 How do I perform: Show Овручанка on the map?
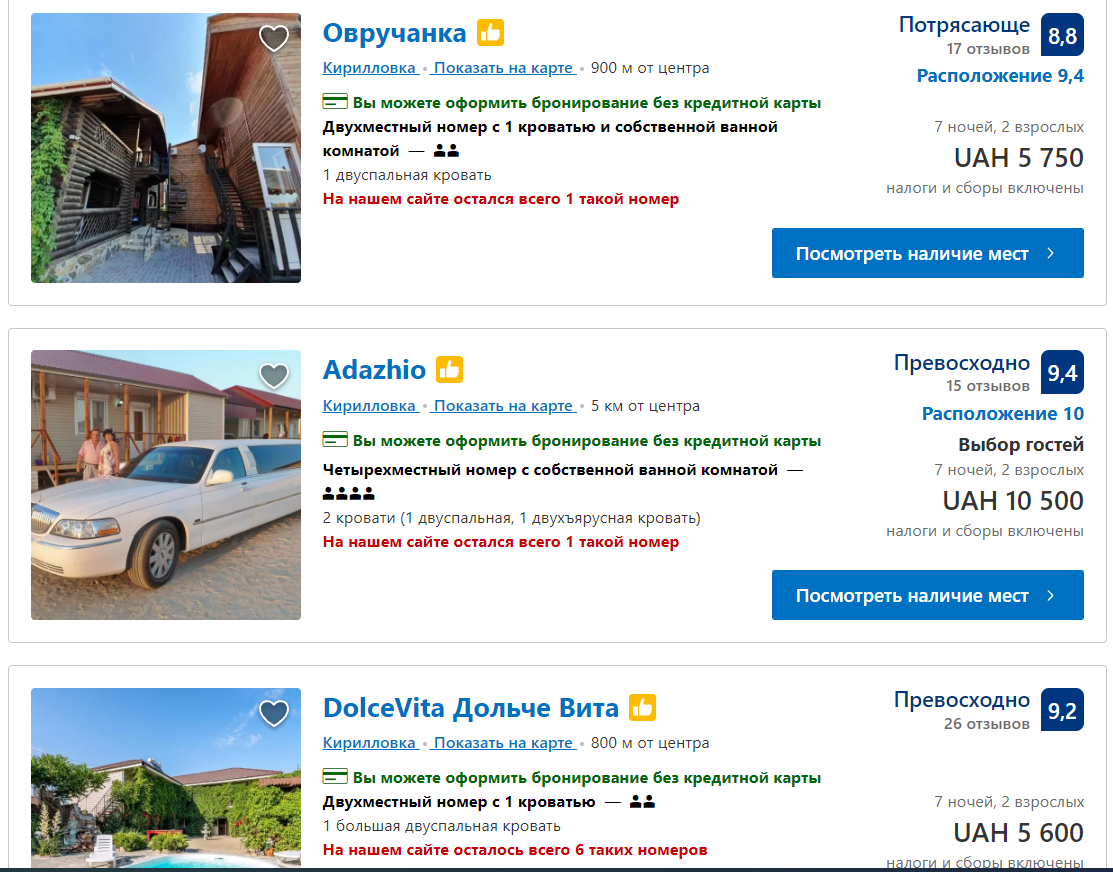click(x=504, y=68)
